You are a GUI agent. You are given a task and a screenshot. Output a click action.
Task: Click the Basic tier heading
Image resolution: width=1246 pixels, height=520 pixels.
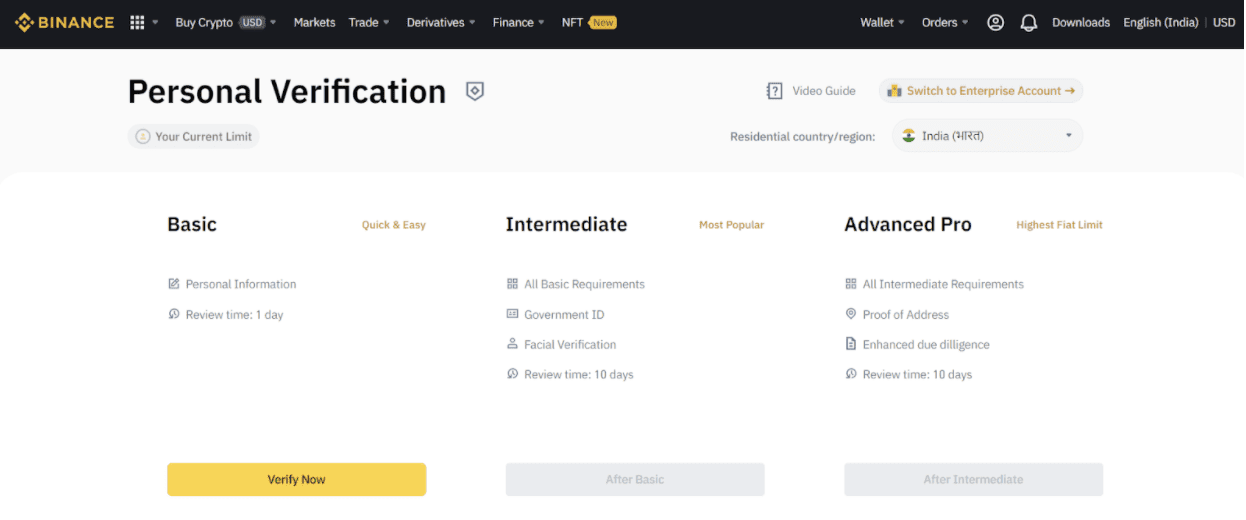192,224
